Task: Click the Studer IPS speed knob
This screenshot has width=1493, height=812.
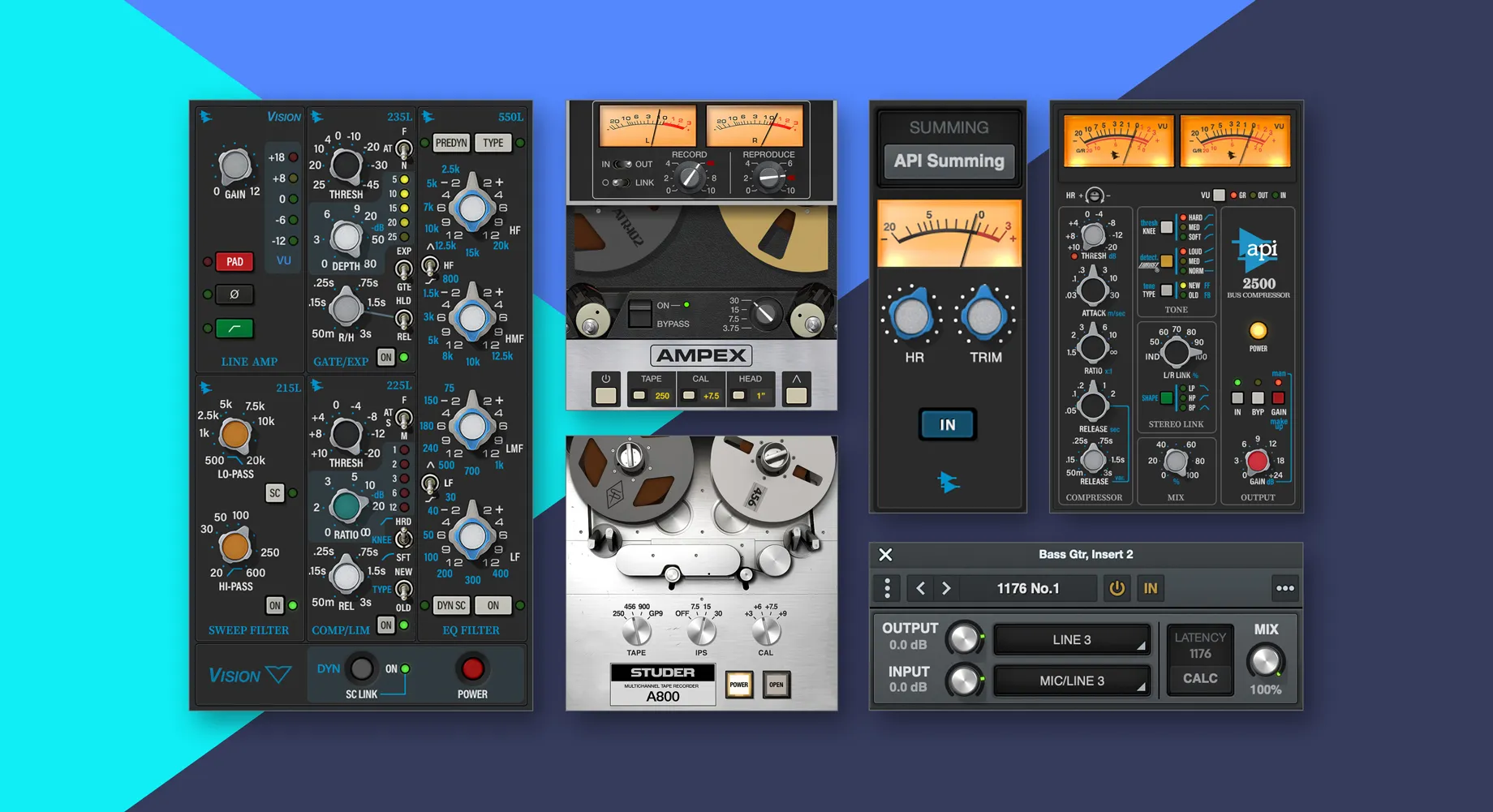Action: (x=701, y=631)
